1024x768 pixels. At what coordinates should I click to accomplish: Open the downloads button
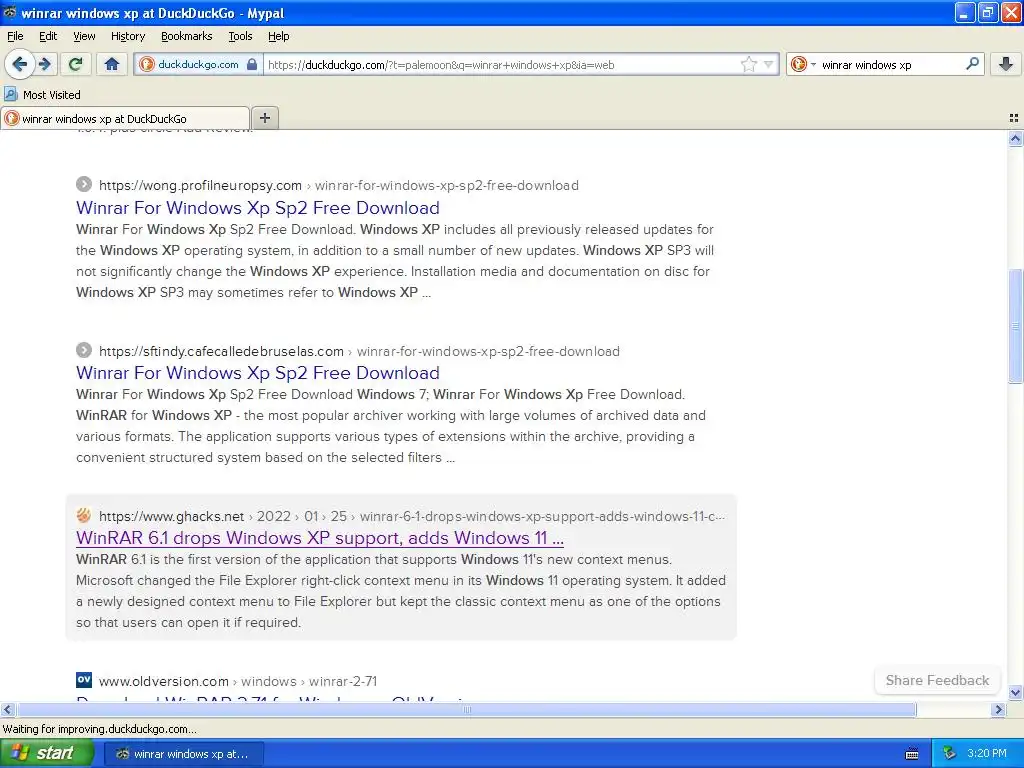click(1006, 64)
